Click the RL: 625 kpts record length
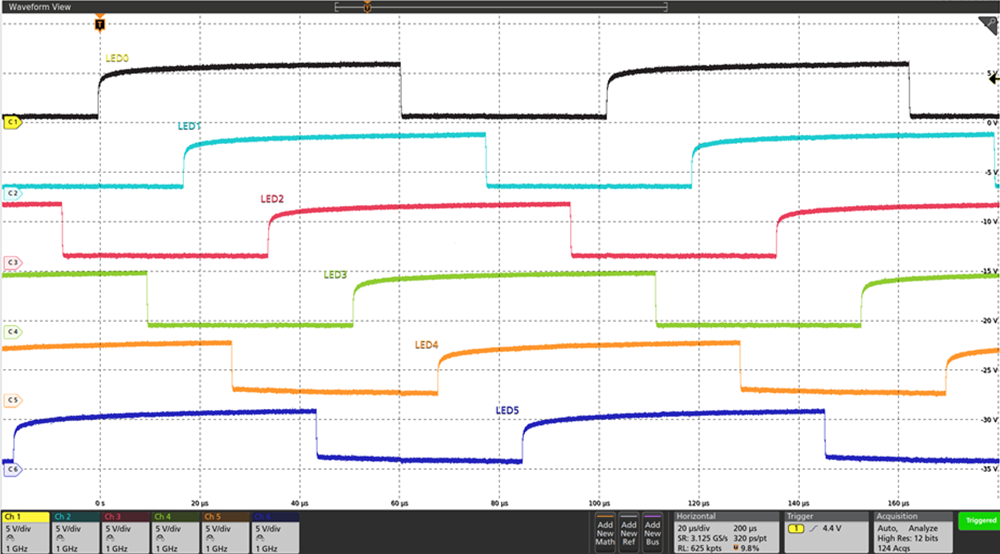1000x554 pixels. coord(700,548)
